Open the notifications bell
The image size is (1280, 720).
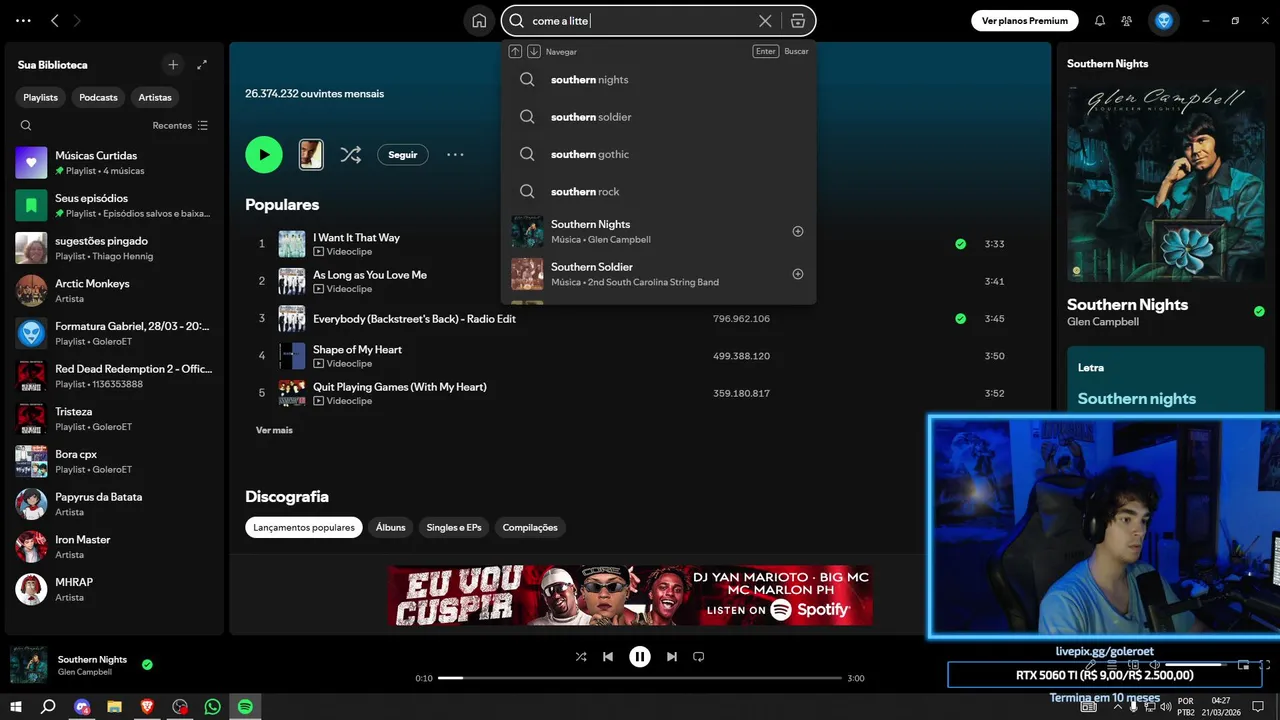pyautogui.click(x=1100, y=20)
